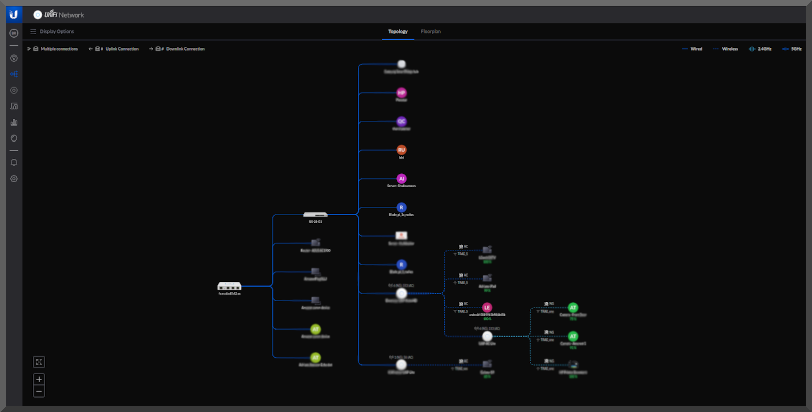Open the Statistics bar chart sidebar icon

point(14,122)
